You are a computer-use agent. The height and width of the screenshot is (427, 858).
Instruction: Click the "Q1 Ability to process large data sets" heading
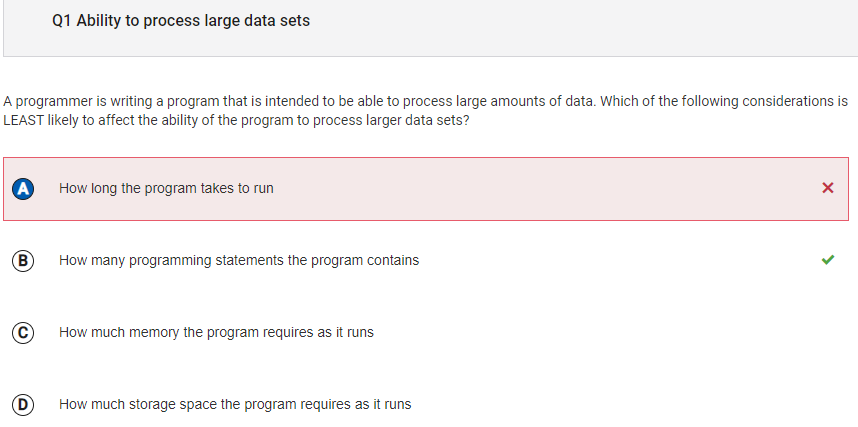pyautogui.click(x=181, y=21)
